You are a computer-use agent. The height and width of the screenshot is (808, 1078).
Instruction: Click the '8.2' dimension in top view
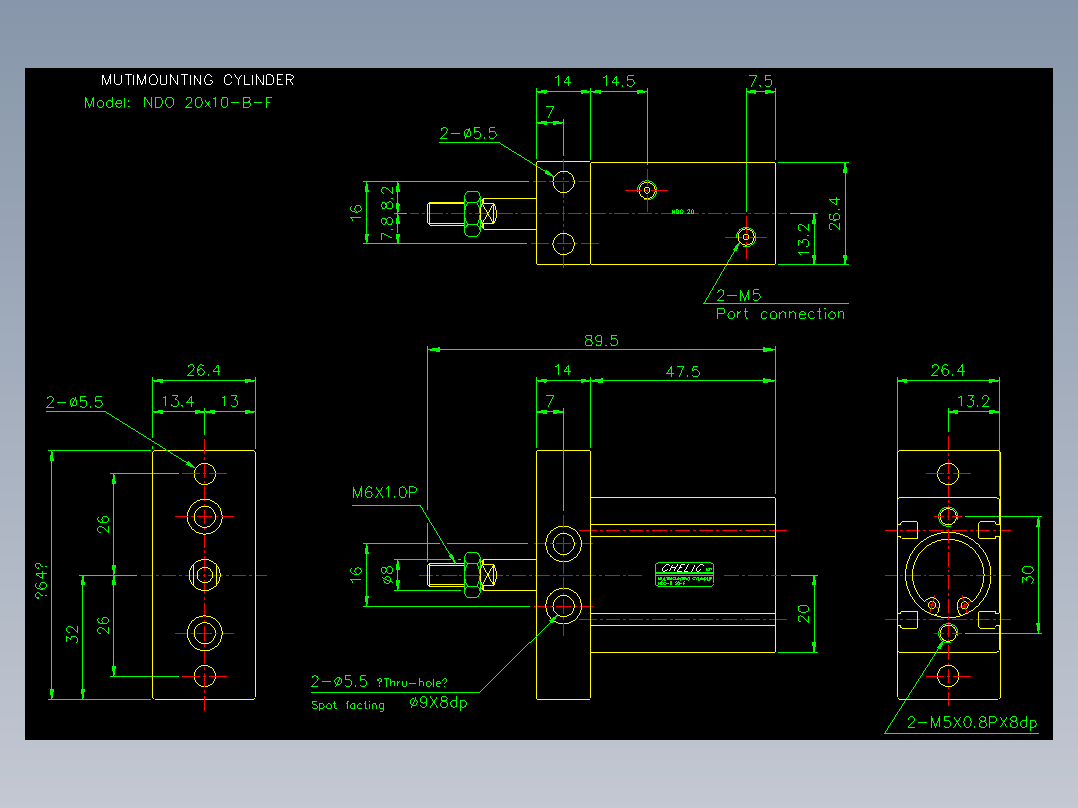[387, 197]
